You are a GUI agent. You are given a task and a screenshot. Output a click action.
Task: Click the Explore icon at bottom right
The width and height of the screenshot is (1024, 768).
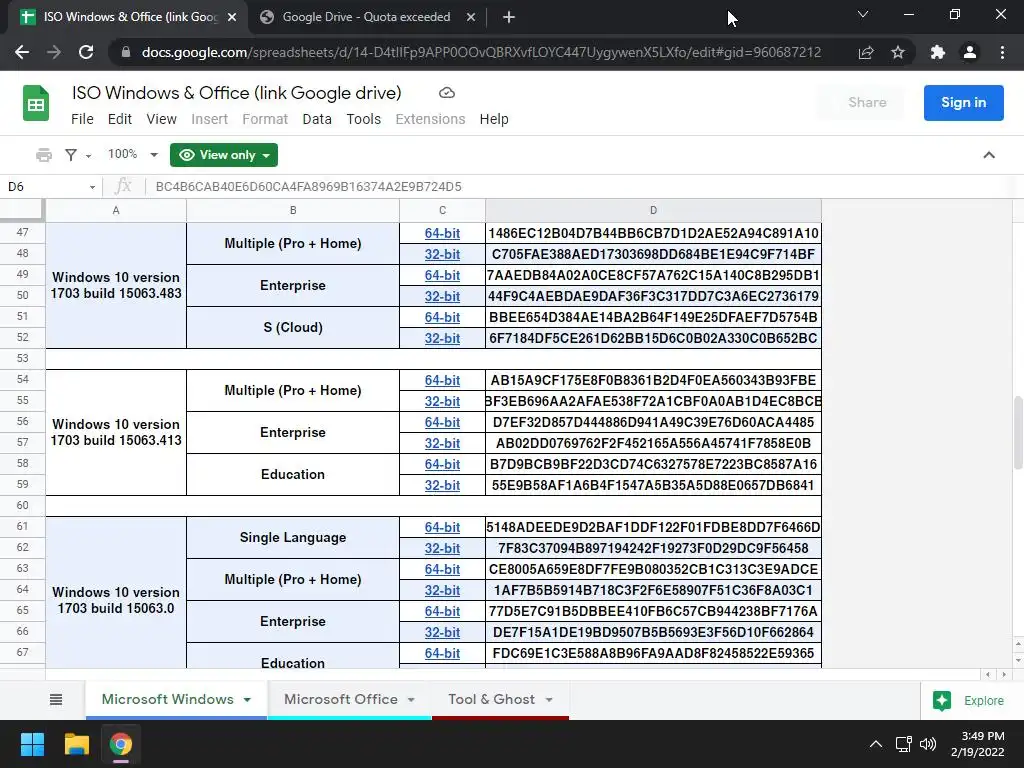point(942,700)
